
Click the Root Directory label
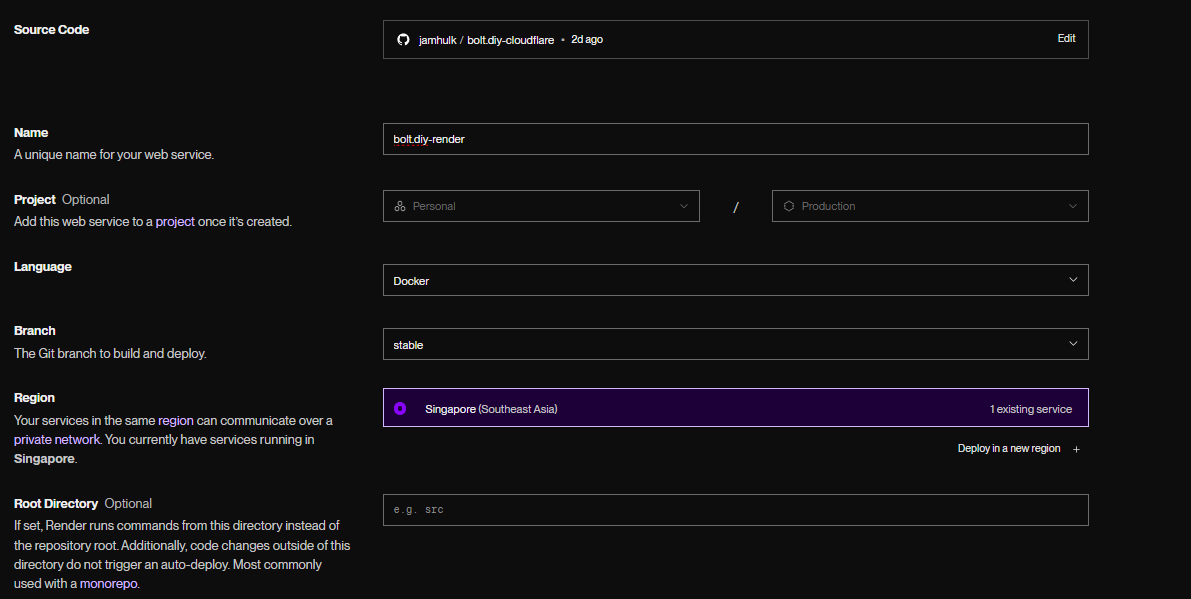56,503
